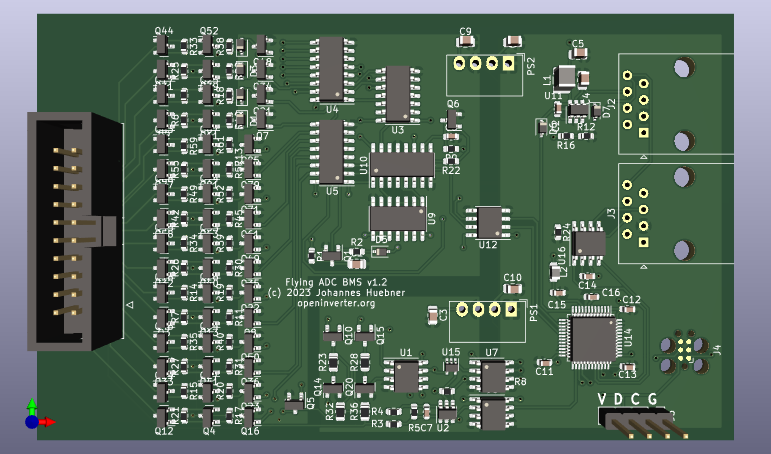771x454 pixels.
Task: Select the large black IDC header connector
Action: 70,230
